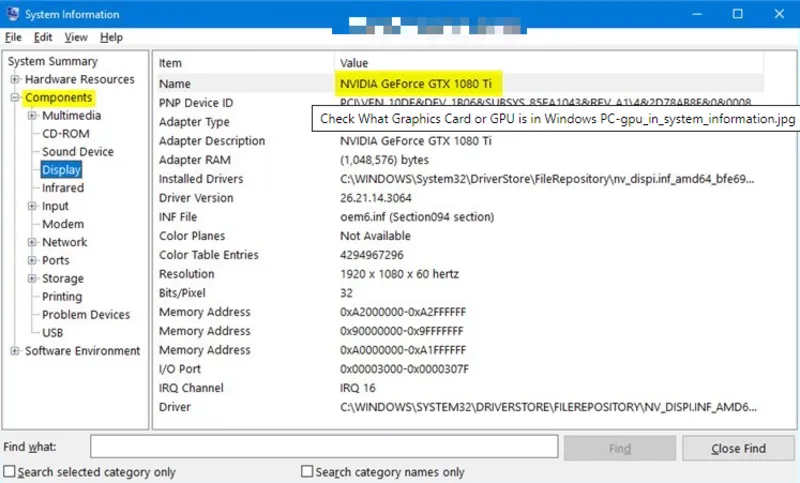The width and height of the screenshot is (800, 483).
Task: Select the Modem category
Action: coord(63,224)
